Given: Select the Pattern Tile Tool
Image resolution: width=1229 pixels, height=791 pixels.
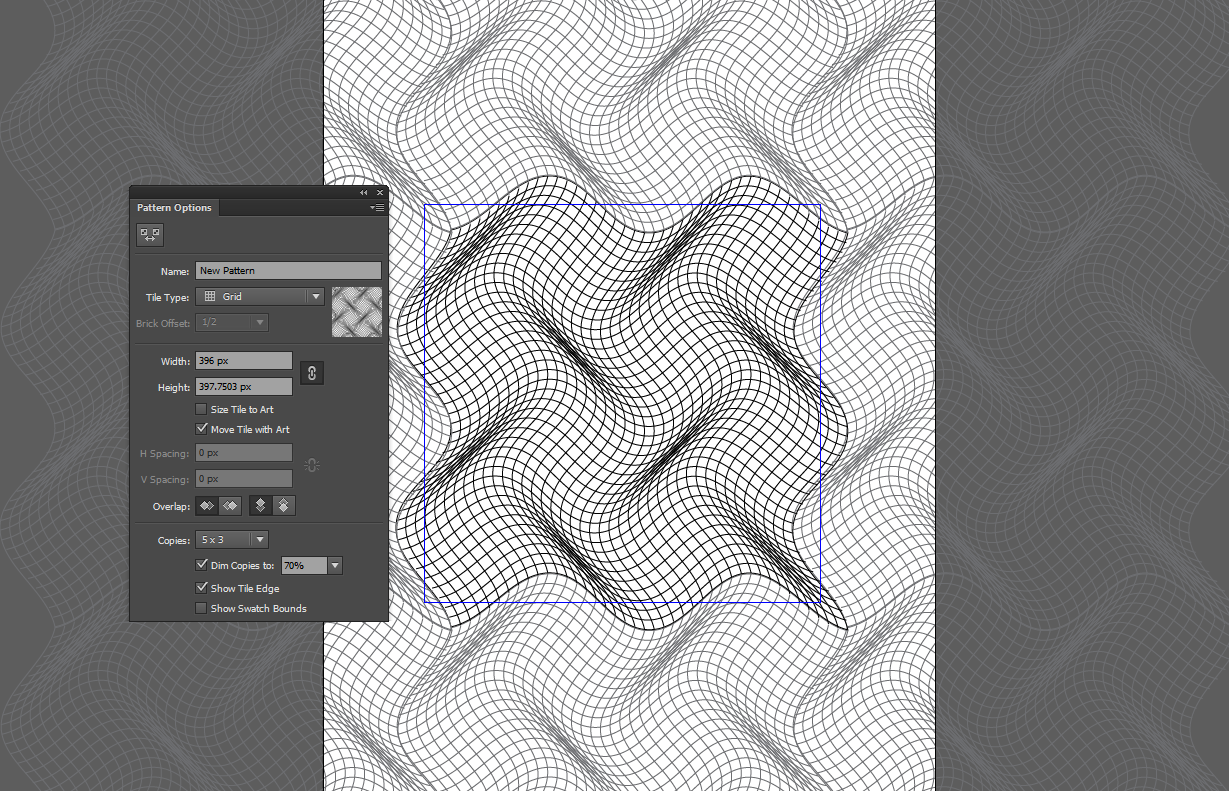Looking at the screenshot, I should 149,234.
